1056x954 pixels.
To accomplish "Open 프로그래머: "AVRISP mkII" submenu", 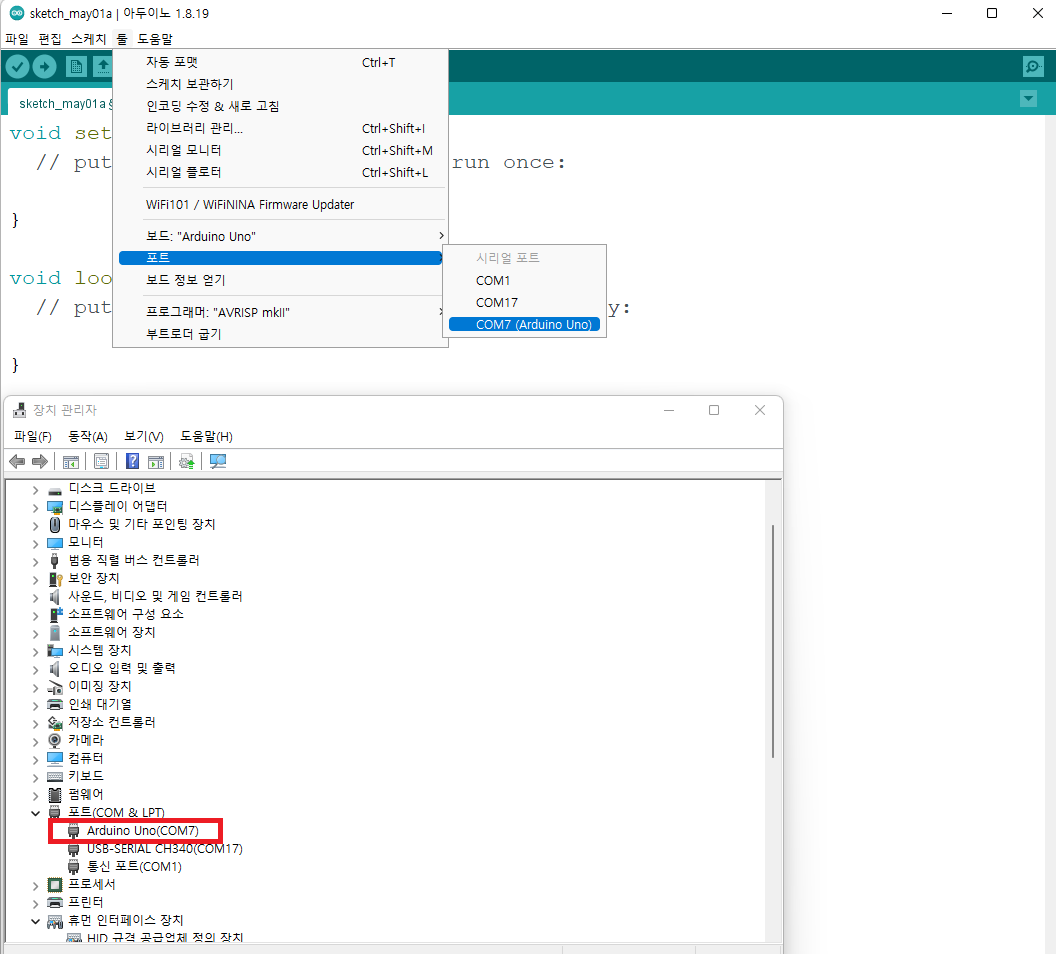I will coord(280,312).
